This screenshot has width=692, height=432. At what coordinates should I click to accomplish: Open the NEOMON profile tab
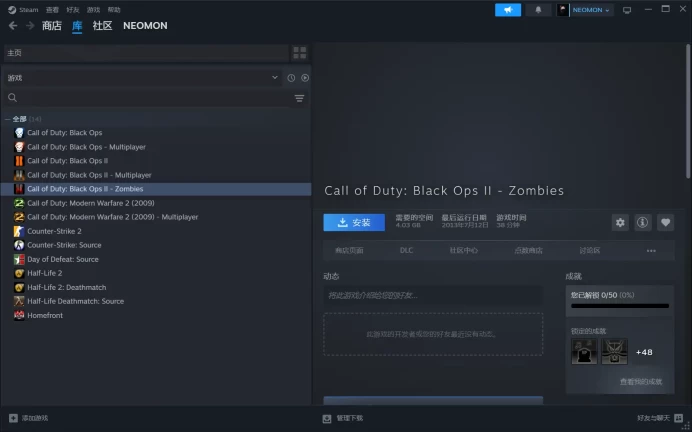point(145,26)
